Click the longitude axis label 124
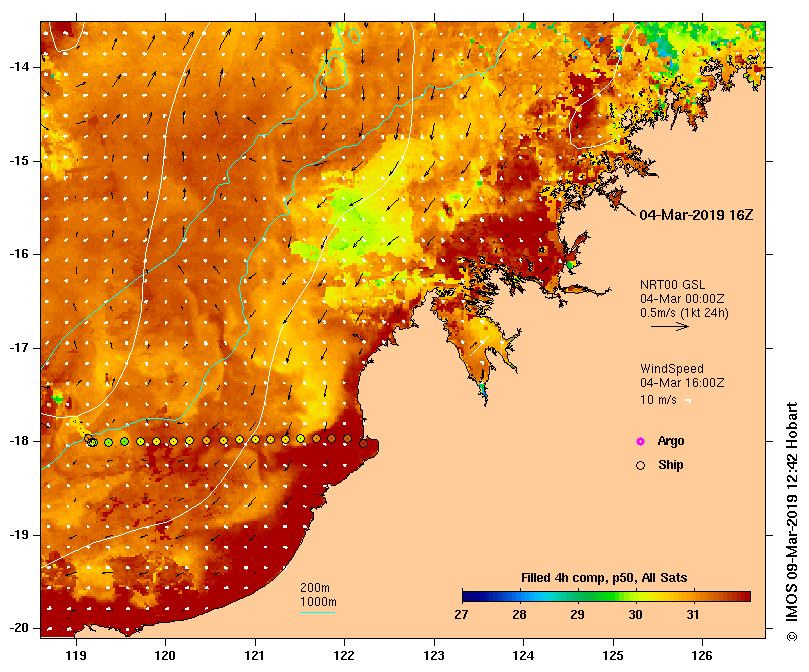 [523, 656]
